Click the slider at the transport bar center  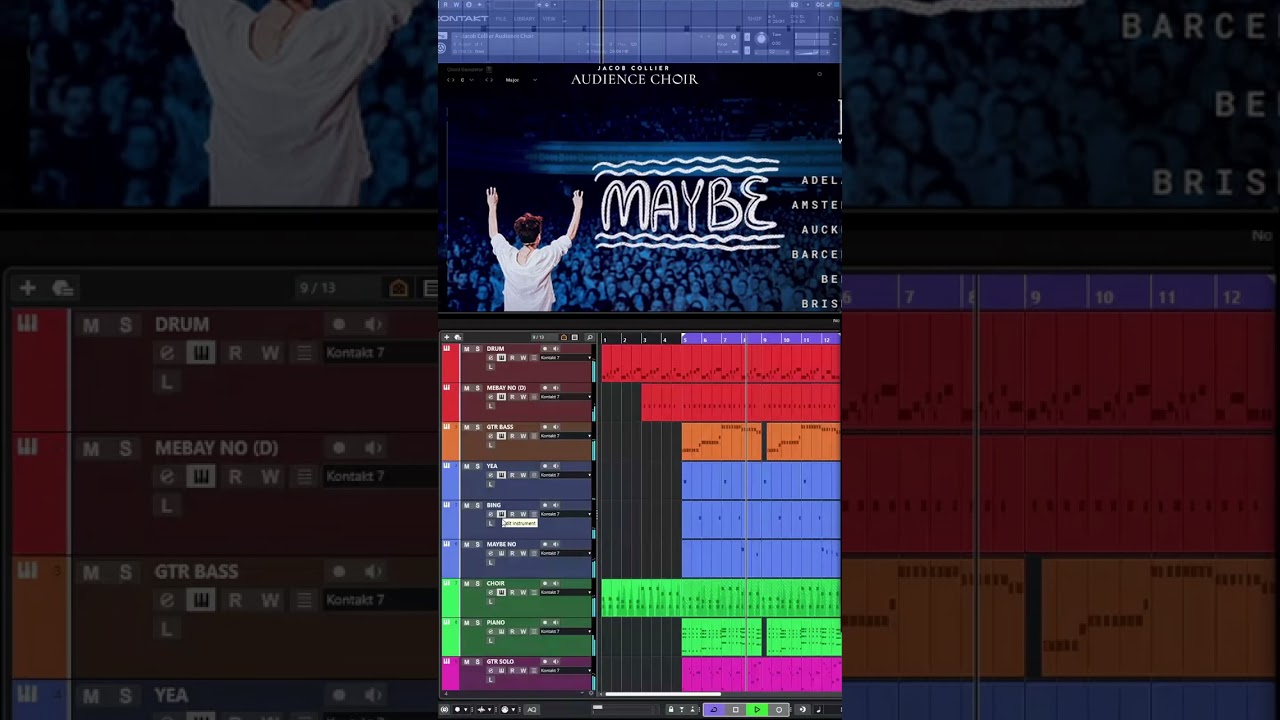coord(598,707)
